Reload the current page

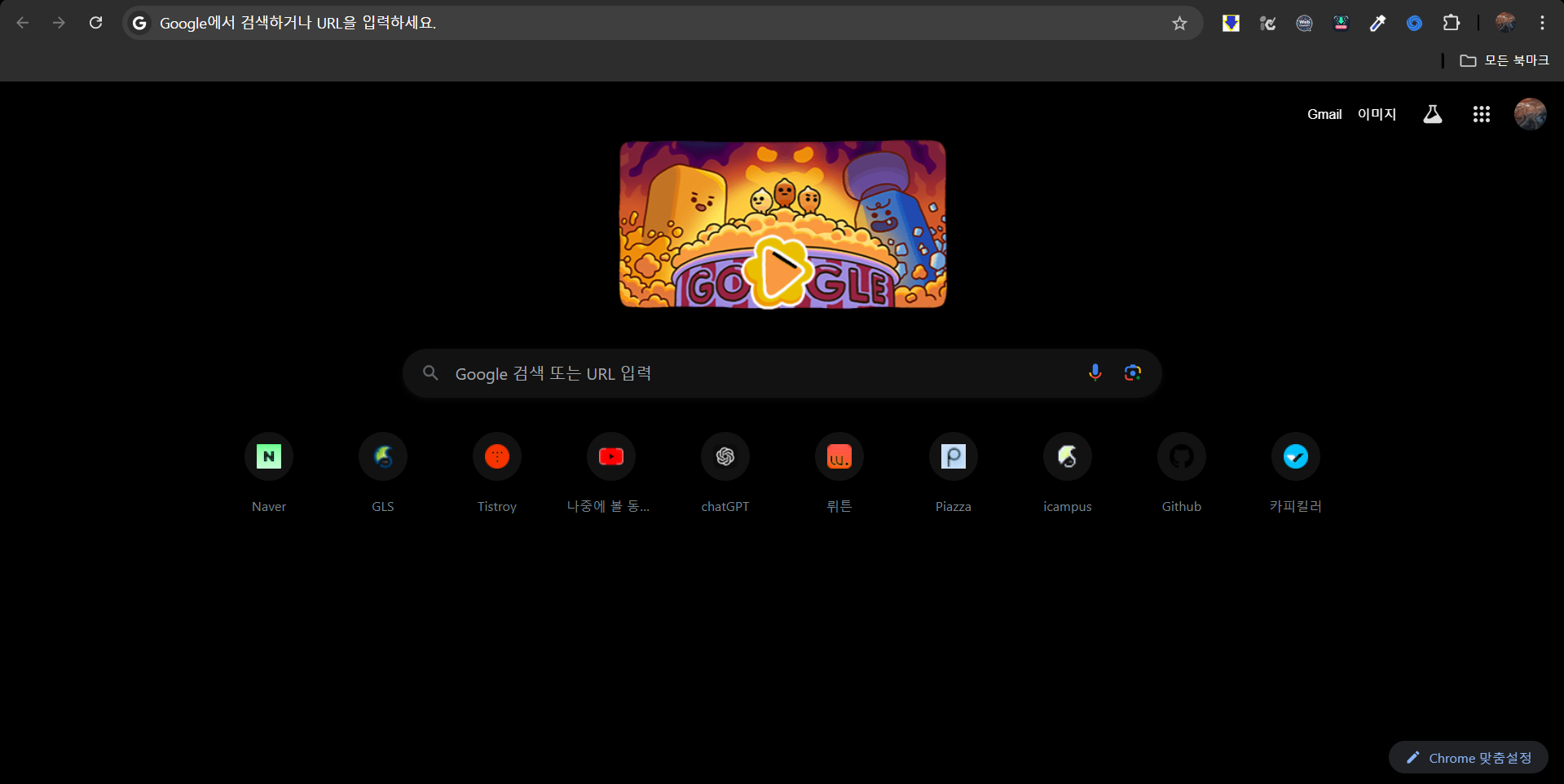click(x=95, y=23)
